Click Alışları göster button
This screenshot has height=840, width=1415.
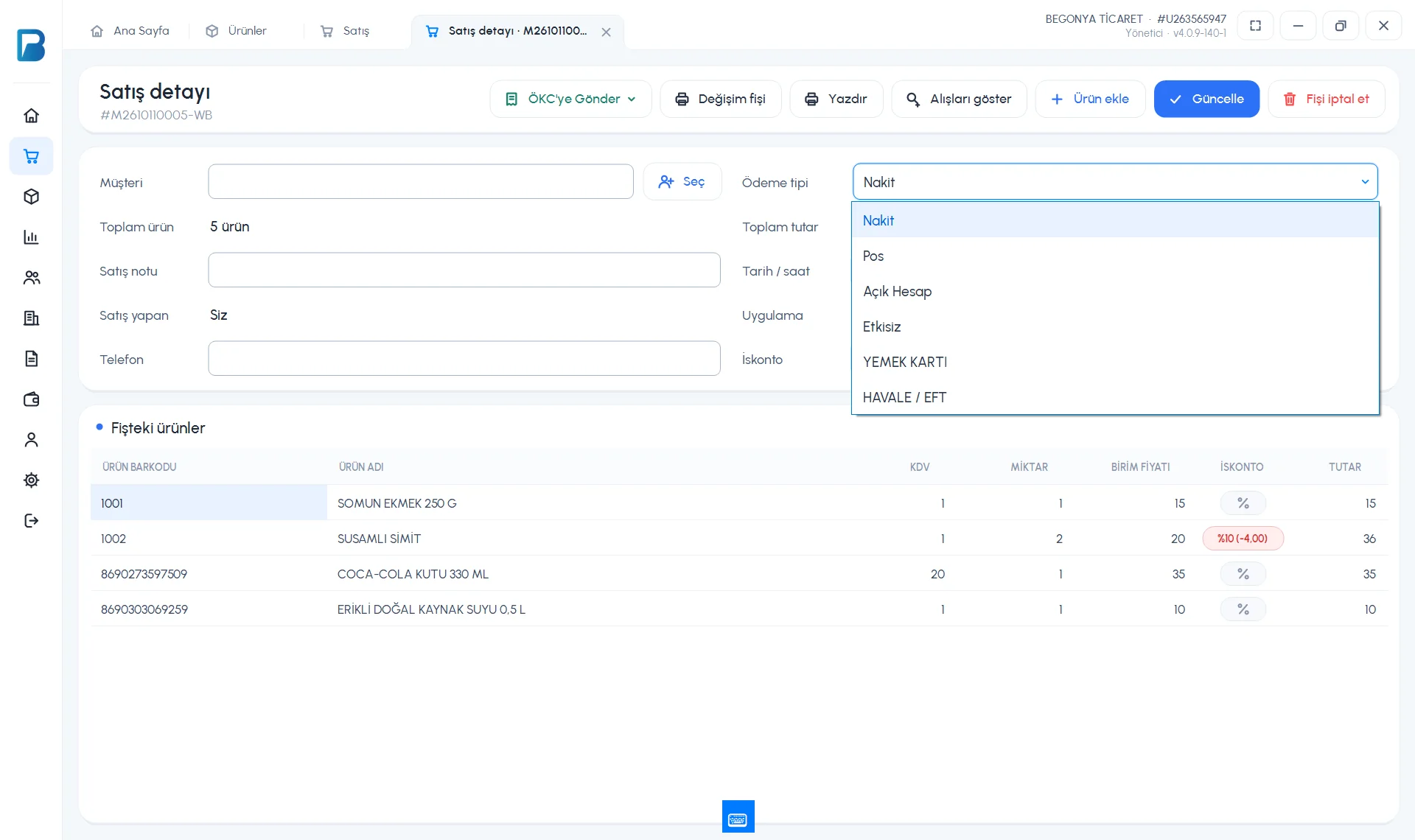click(959, 99)
